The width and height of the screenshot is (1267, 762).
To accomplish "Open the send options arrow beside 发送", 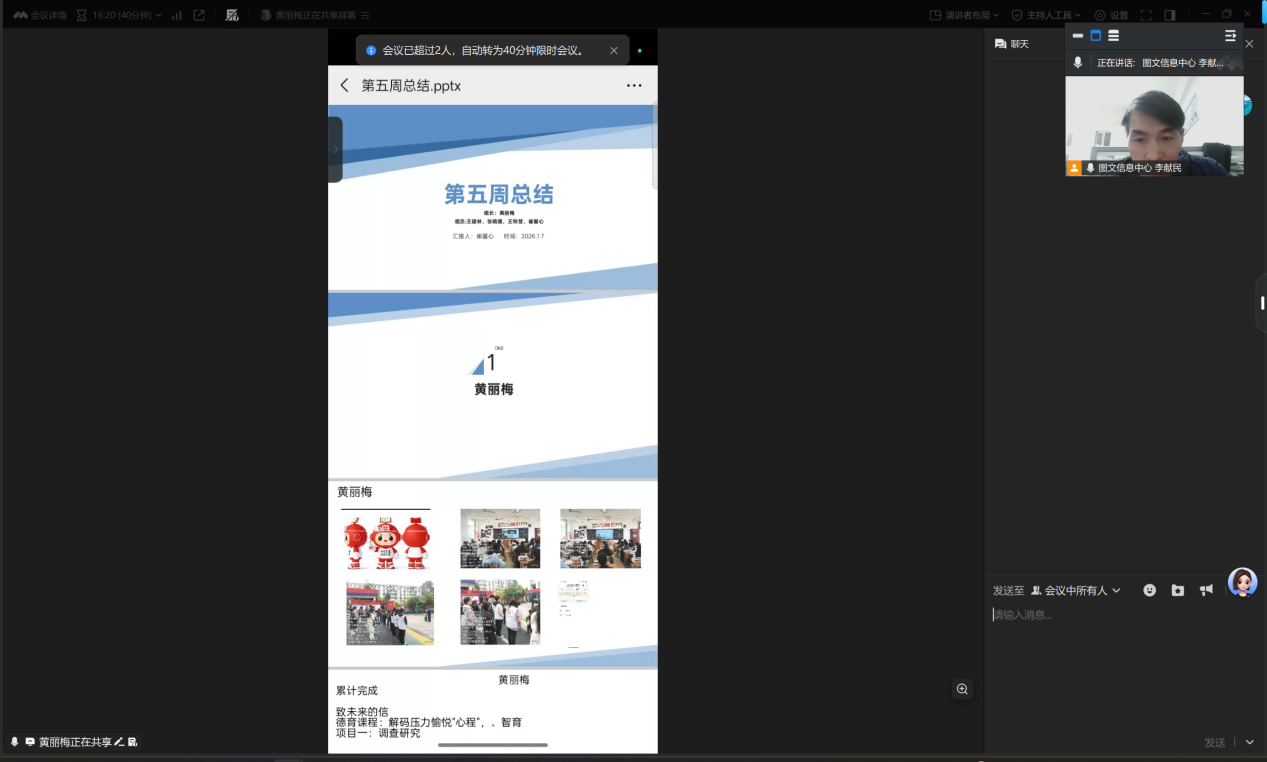I will click(x=1249, y=742).
